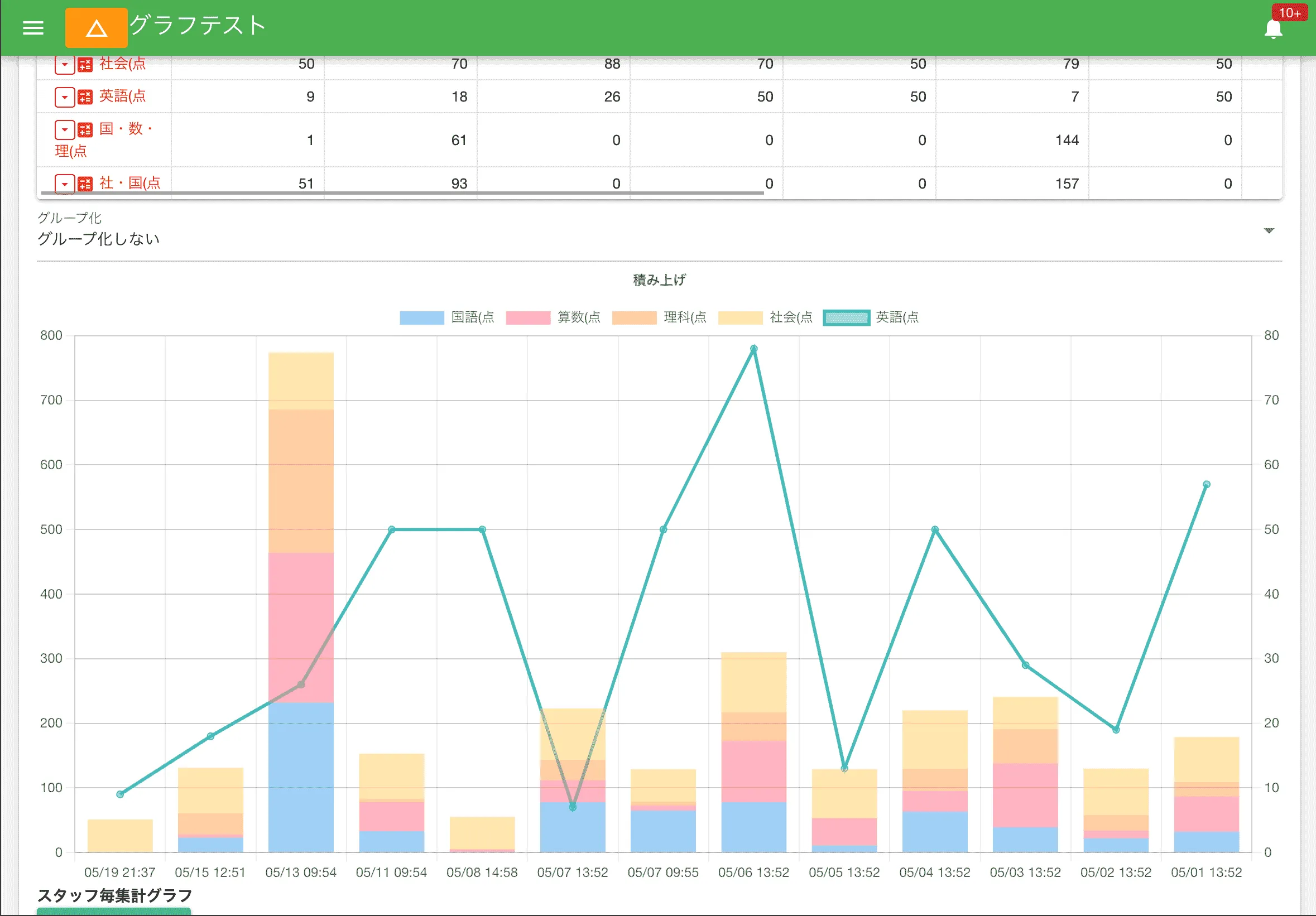Click the orange triangle logo icon

pos(96,28)
